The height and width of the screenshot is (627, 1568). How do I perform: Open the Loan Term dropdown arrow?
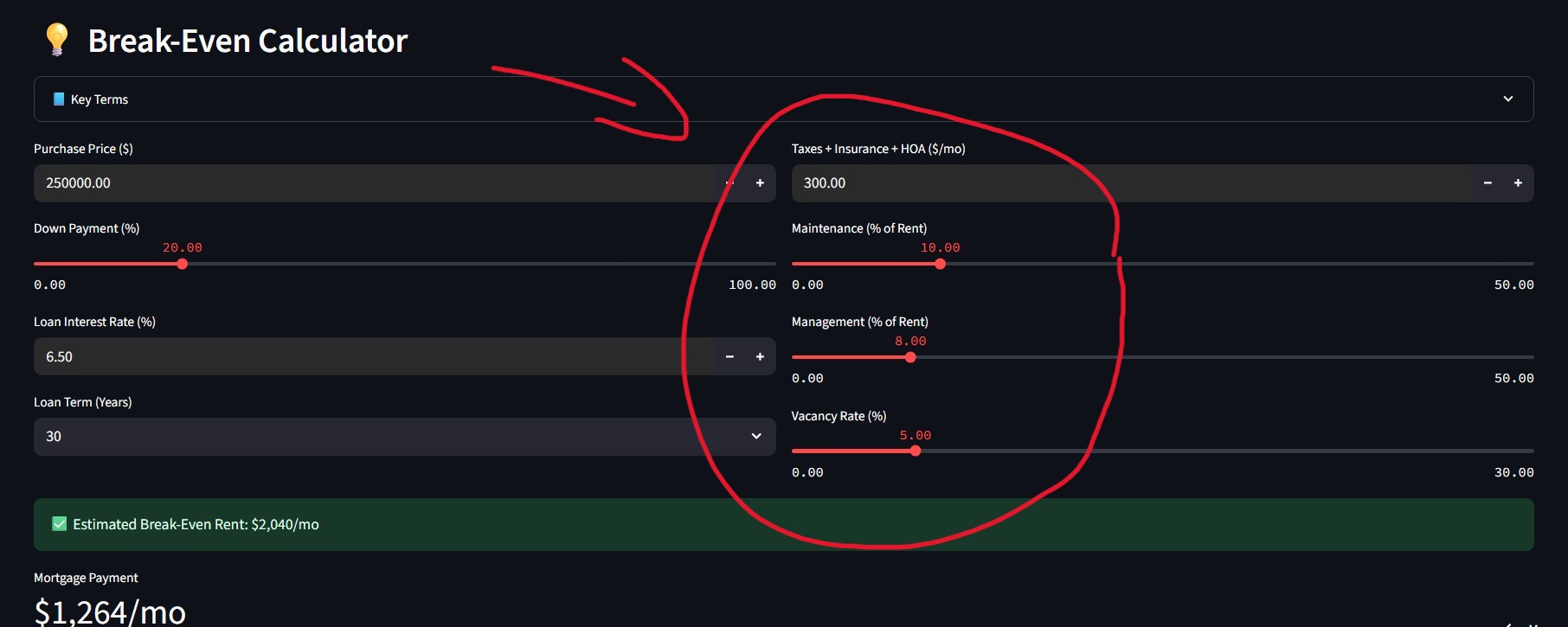point(756,437)
